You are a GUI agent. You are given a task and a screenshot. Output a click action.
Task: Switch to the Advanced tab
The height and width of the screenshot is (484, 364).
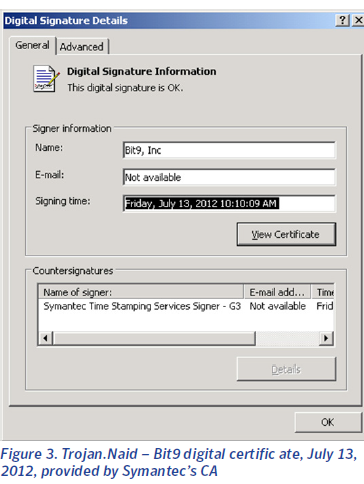(x=82, y=47)
